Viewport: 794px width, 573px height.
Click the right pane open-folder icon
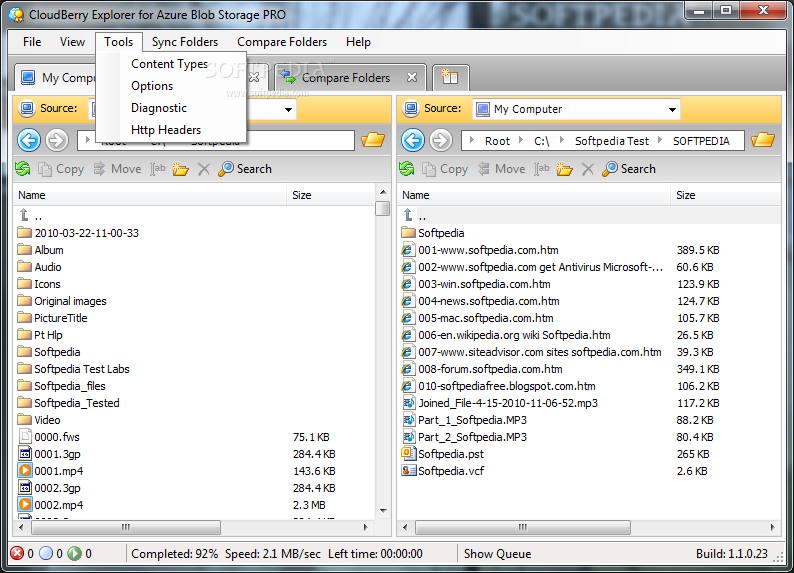click(763, 139)
